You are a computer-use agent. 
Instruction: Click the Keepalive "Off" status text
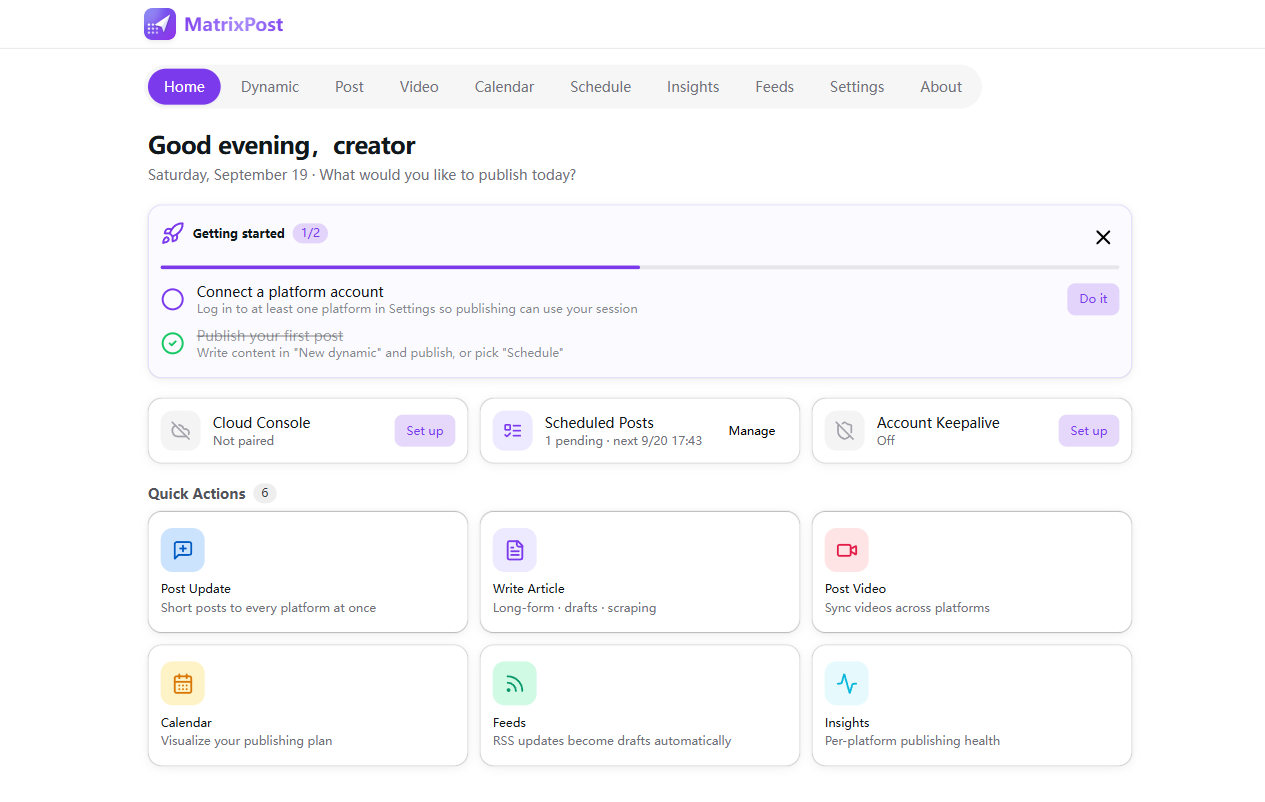[x=886, y=441]
